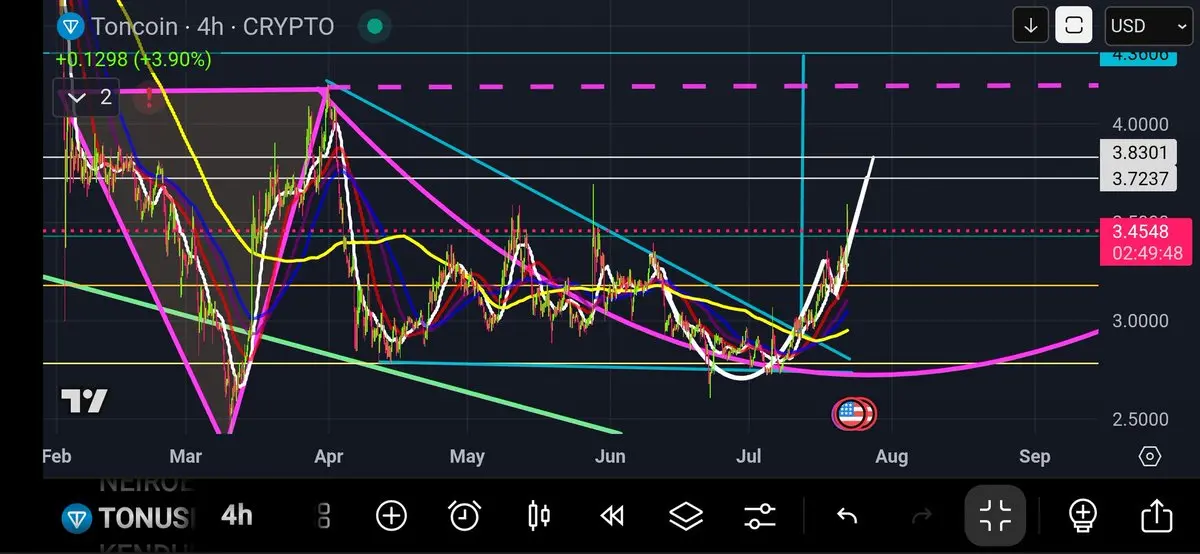
Task: Tap the US flag economic event marker
Action: (x=853, y=413)
